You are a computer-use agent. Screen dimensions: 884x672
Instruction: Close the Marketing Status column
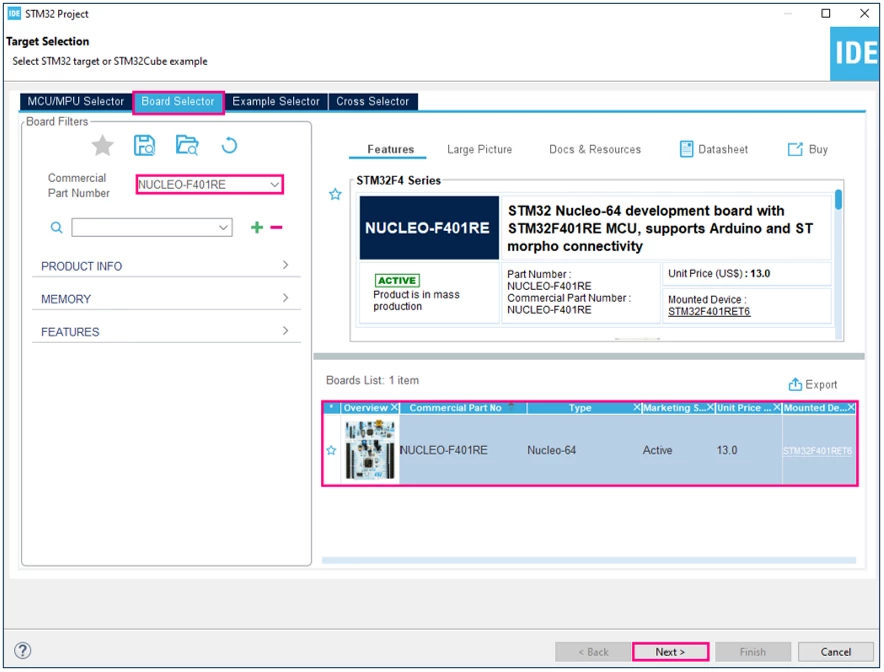click(x=710, y=408)
